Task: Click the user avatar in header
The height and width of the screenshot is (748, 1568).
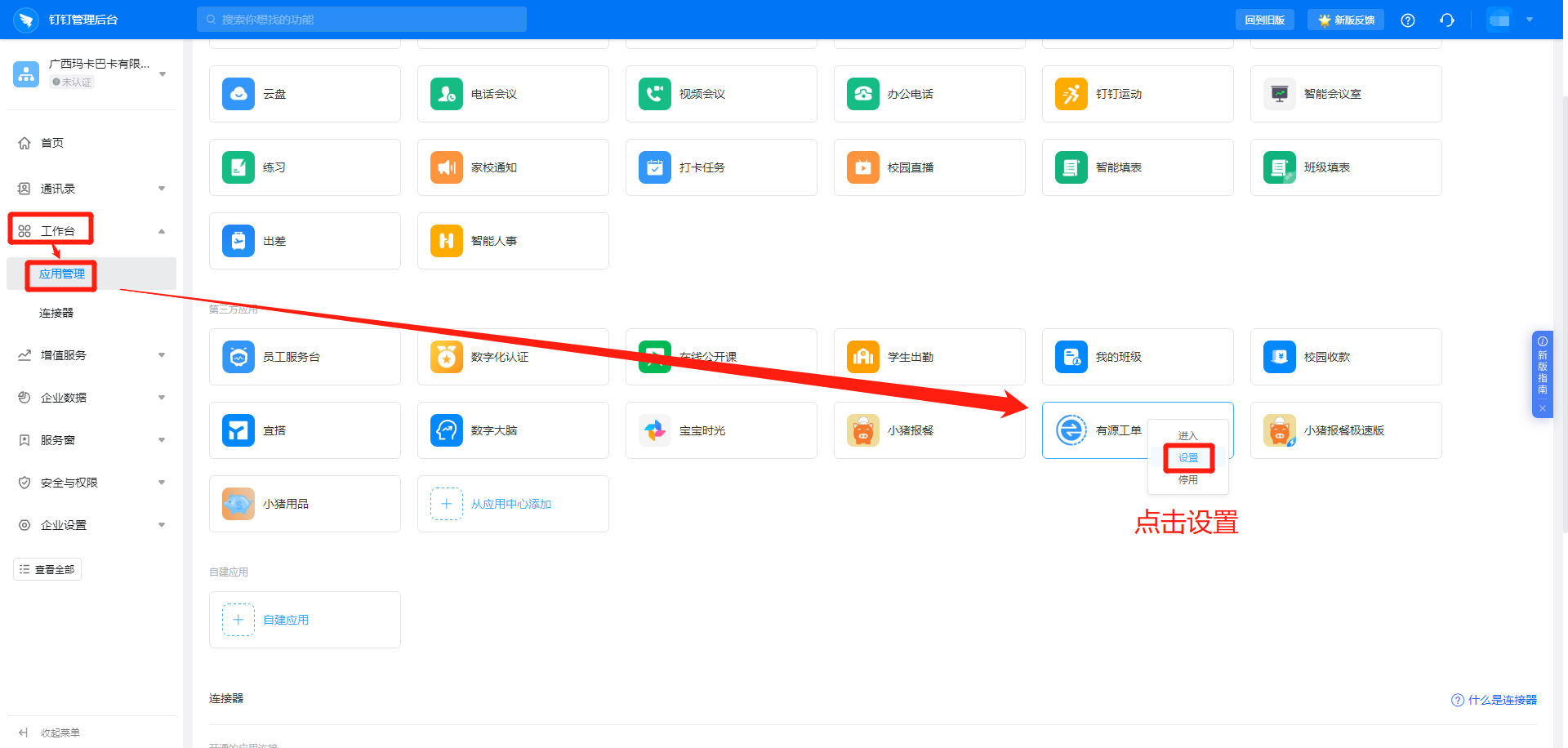Action: [1499, 20]
